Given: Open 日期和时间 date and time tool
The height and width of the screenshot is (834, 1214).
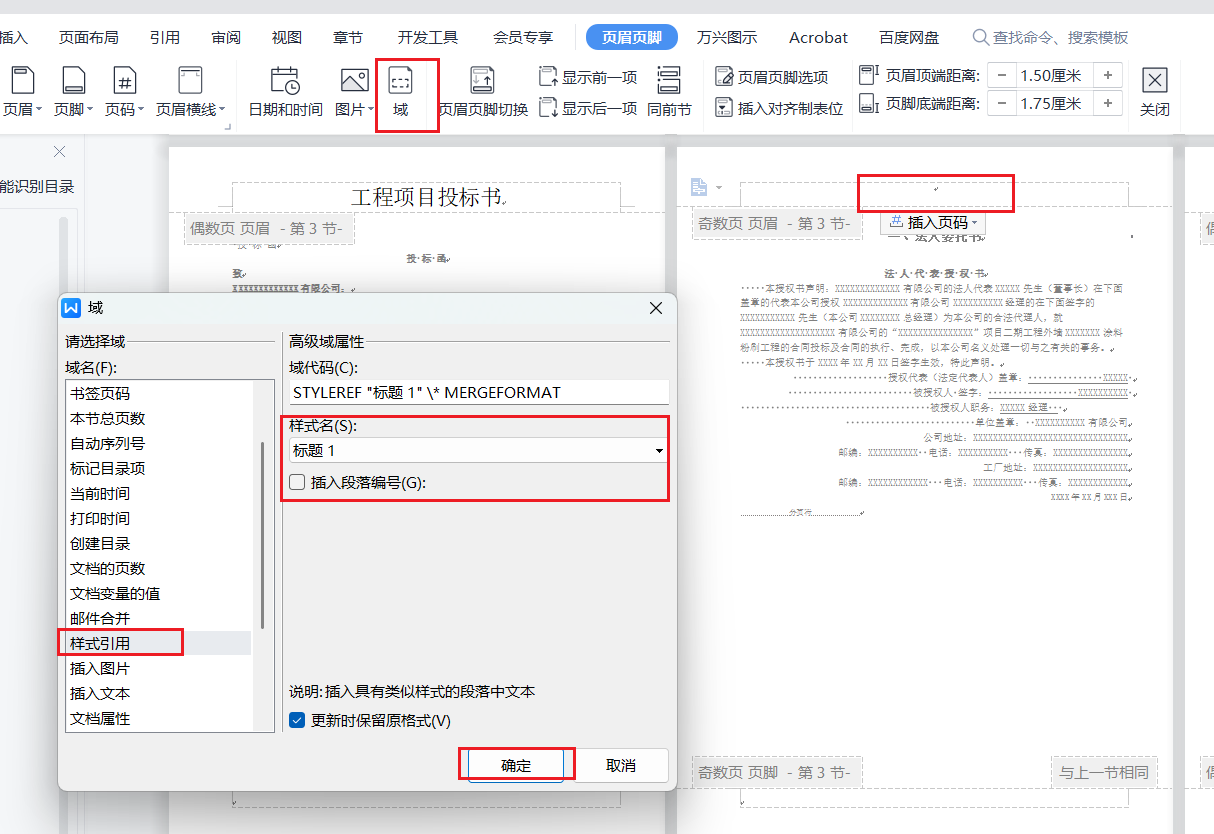Looking at the screenshot, I should pos(285,90).
